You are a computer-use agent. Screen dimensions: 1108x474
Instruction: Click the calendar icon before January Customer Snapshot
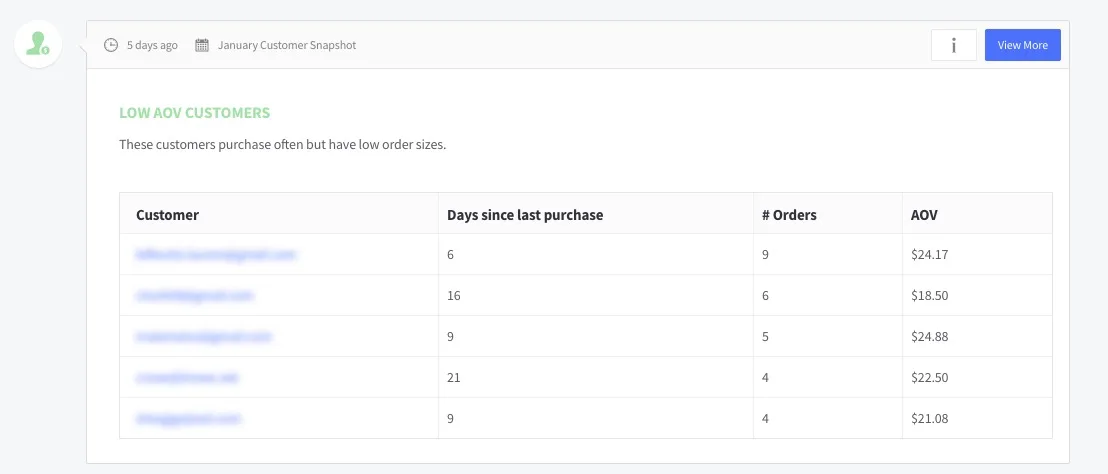pyautogui.click(x=202, y=45)
